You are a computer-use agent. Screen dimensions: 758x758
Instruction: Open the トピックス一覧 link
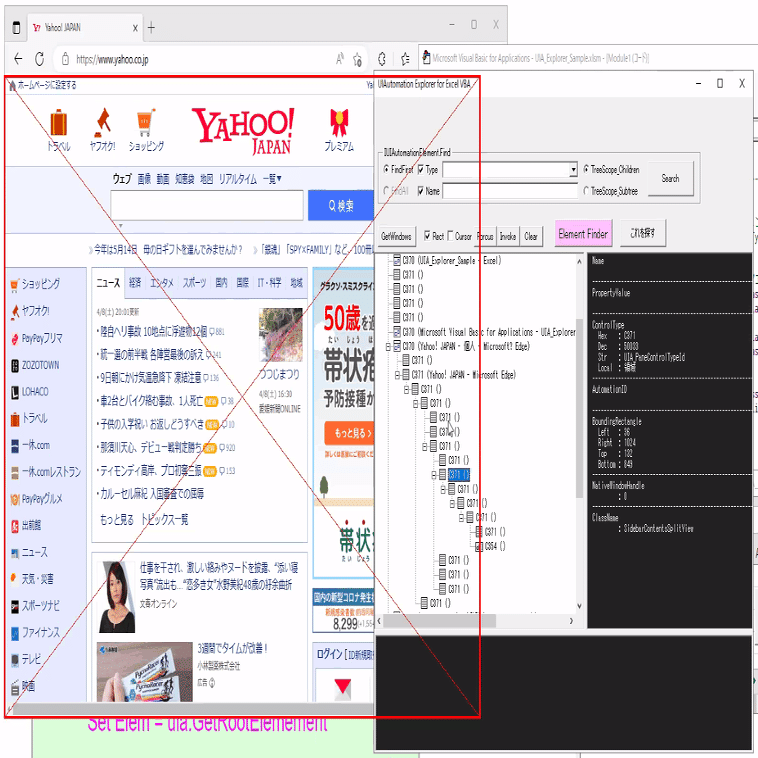point(164,520)
